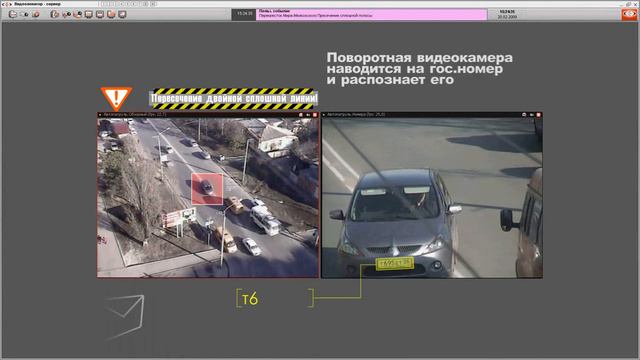
Task: Click the event time box reading 15:24:35
Action: [x=244, y=14]
